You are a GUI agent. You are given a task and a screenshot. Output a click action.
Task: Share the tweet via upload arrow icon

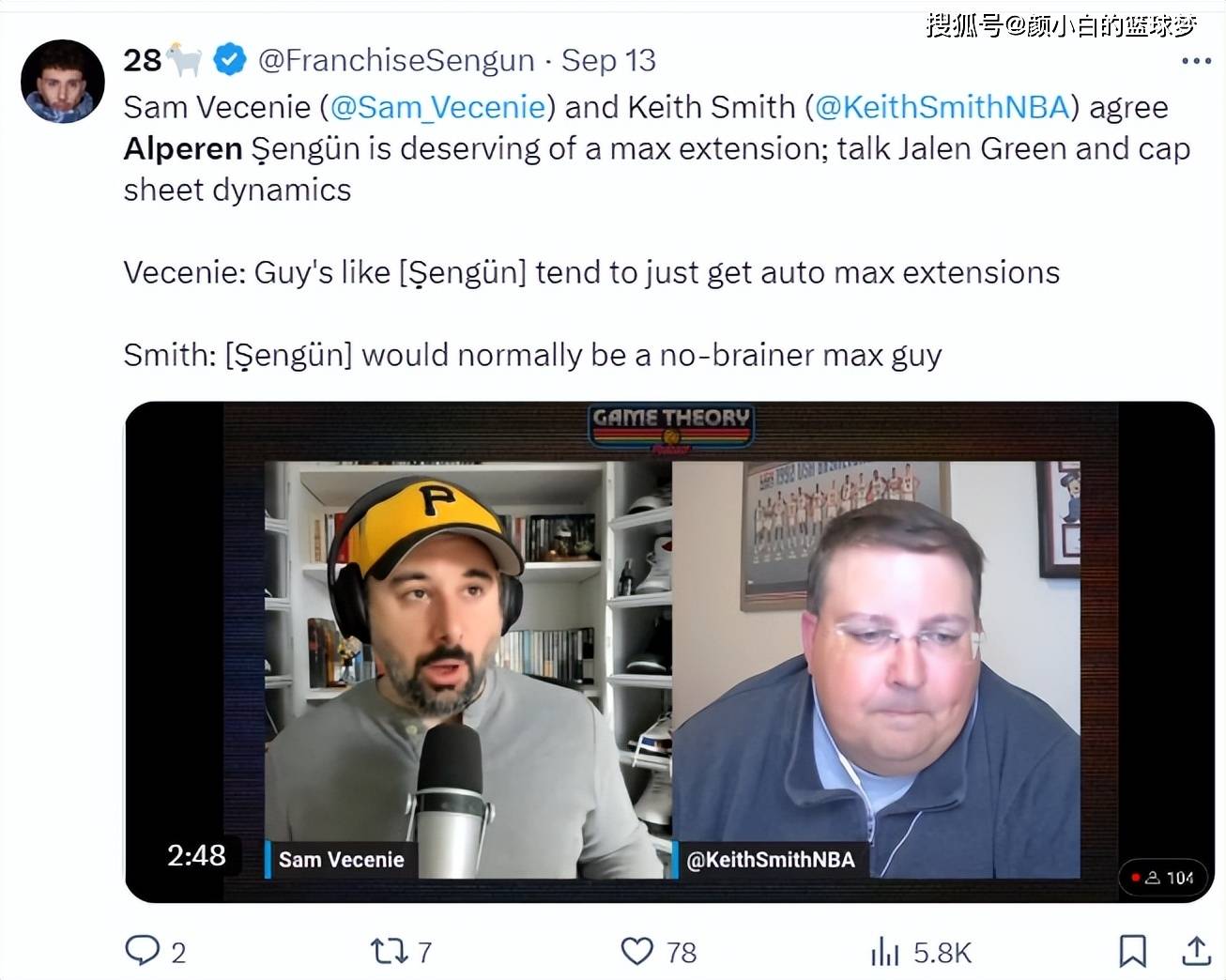tap(1196, 951)
